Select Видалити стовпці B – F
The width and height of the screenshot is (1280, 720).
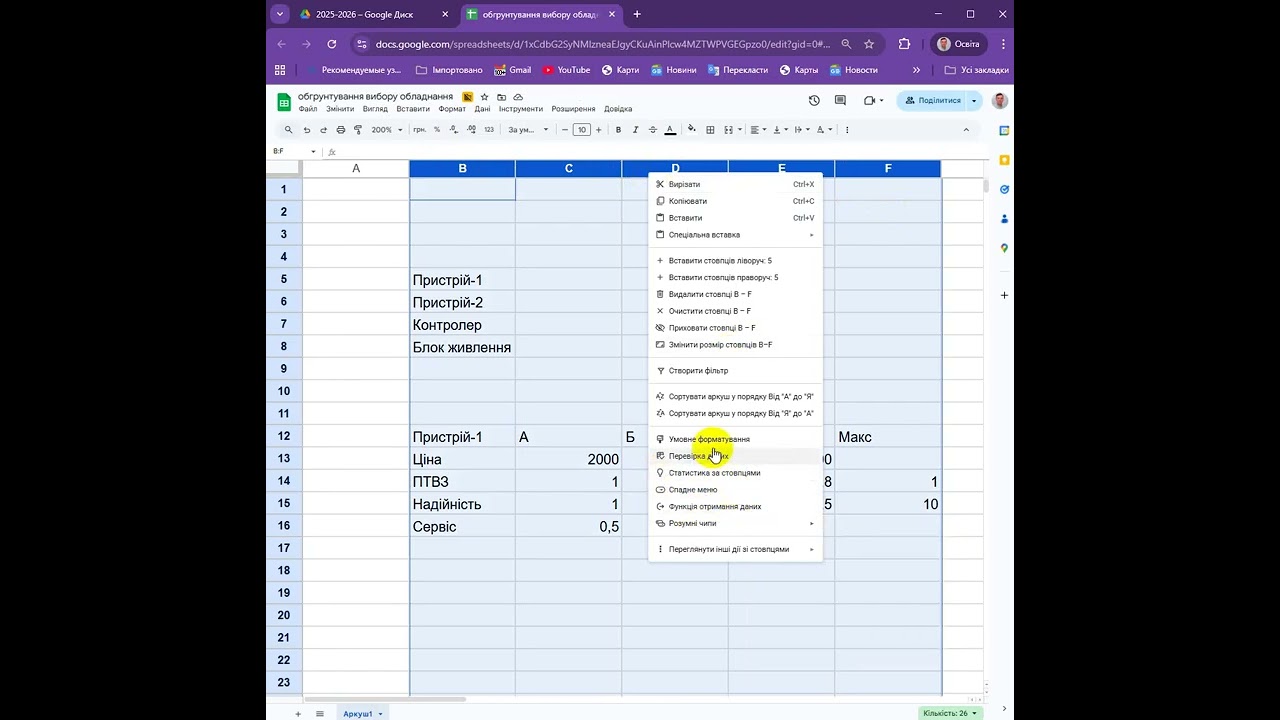[735, 294]
